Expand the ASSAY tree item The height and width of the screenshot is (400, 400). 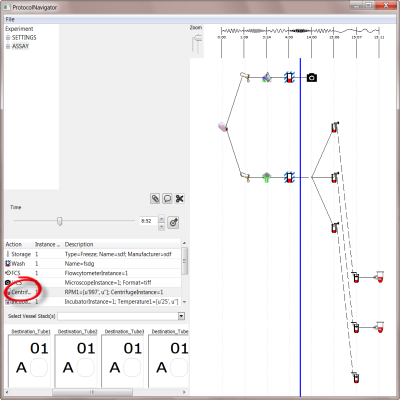pos(8,46)
